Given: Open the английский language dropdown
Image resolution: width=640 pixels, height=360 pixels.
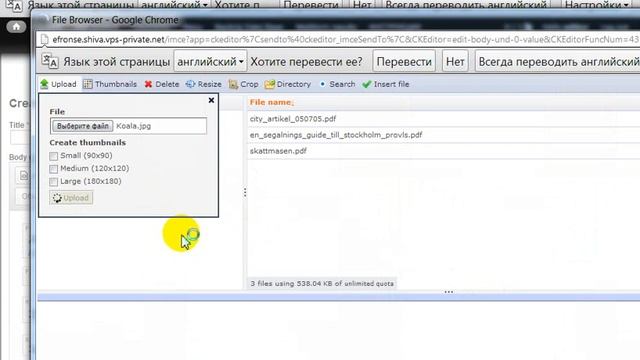Looking at the screenshot, I should pyautogui.click(x=210, y=62).
